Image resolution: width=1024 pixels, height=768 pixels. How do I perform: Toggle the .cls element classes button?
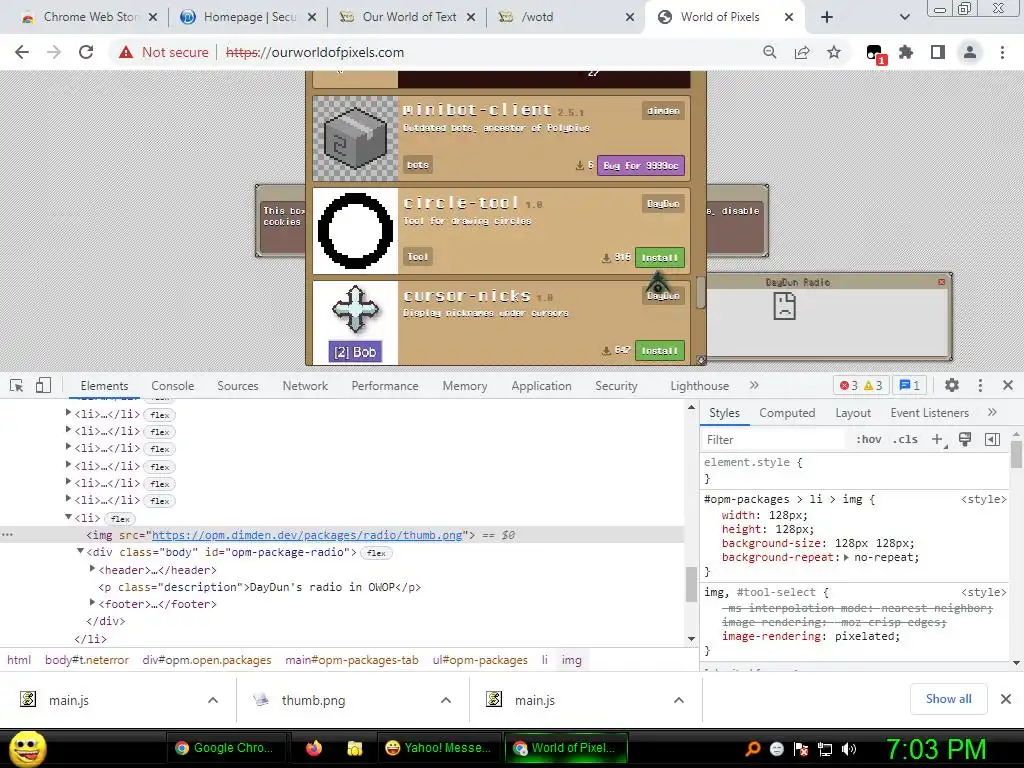(905, 440)
